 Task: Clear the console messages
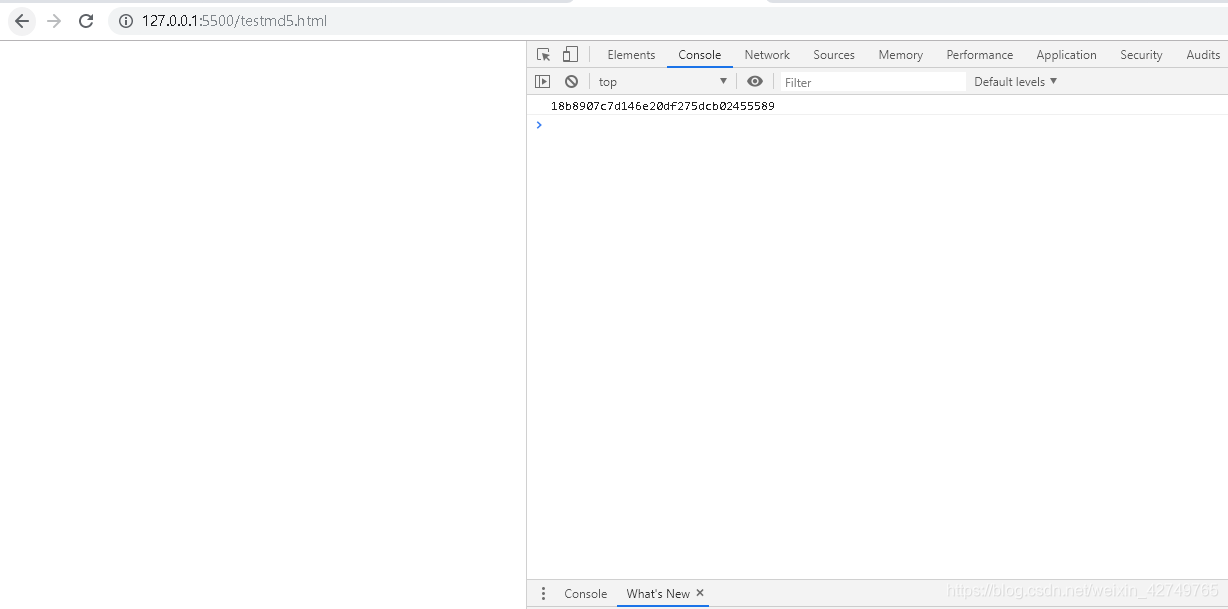[x=570, y=81]
